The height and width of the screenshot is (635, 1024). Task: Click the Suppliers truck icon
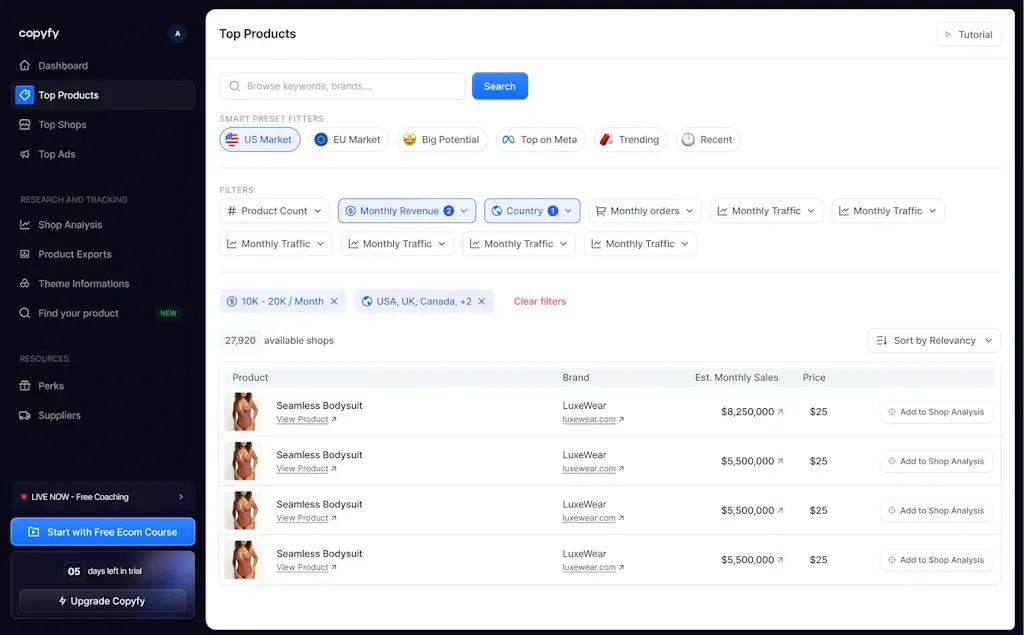tap(25, 416)
